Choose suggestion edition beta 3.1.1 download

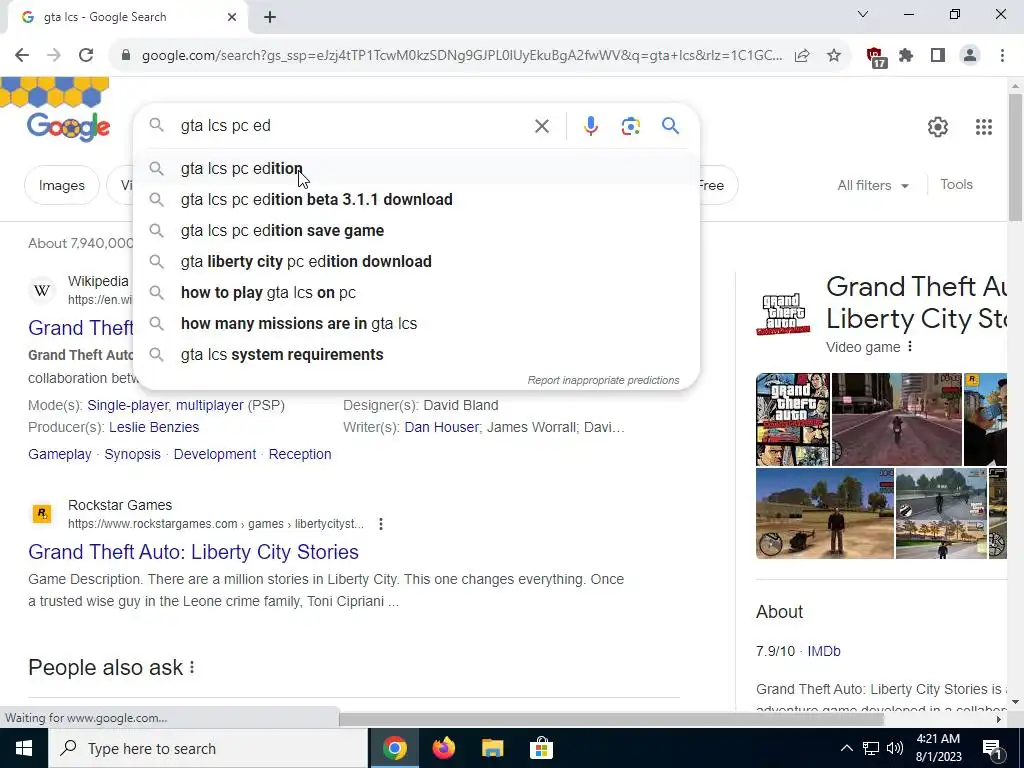pyautogui.click(x=416, y=200)
